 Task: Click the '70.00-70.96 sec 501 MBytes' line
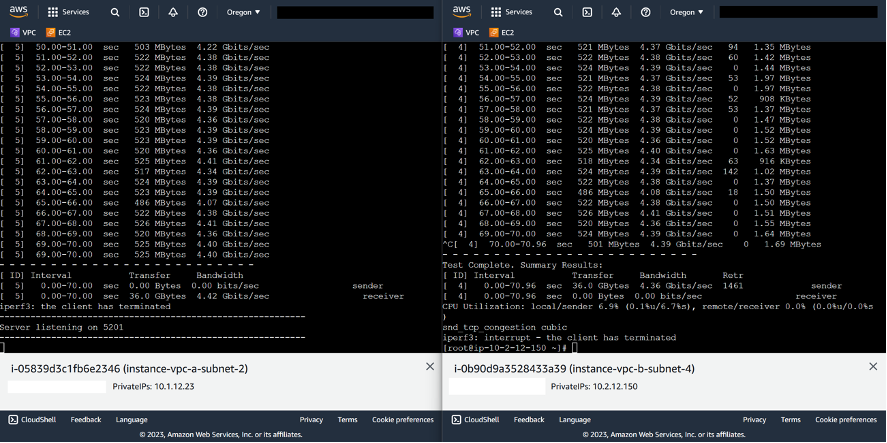coord(632,244)
